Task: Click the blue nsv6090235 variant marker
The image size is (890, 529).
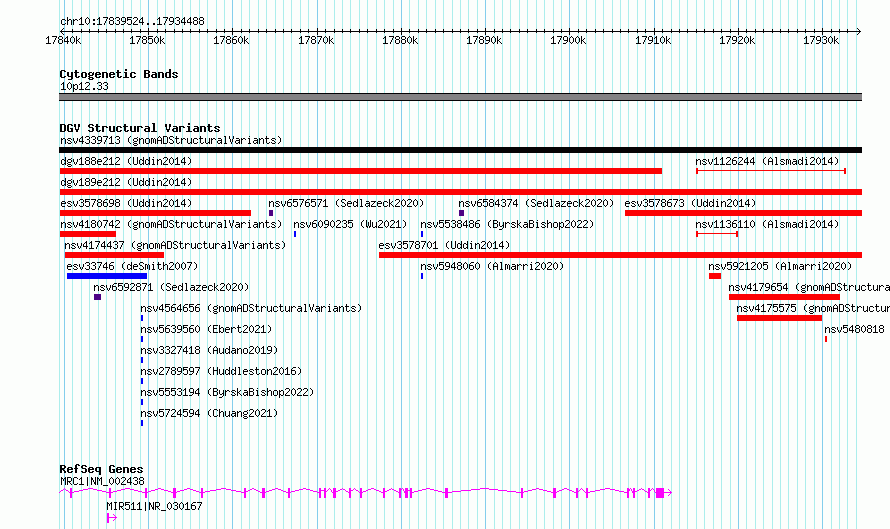Action: 295,234
